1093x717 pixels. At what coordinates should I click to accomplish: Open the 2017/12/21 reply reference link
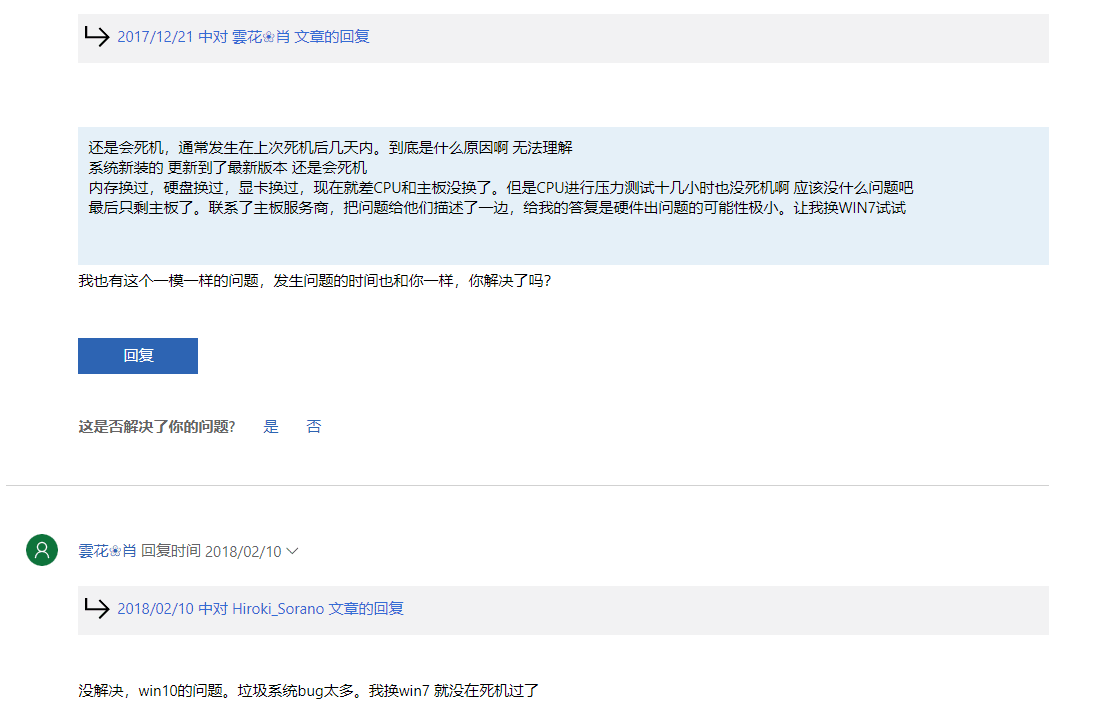point(243,37)
